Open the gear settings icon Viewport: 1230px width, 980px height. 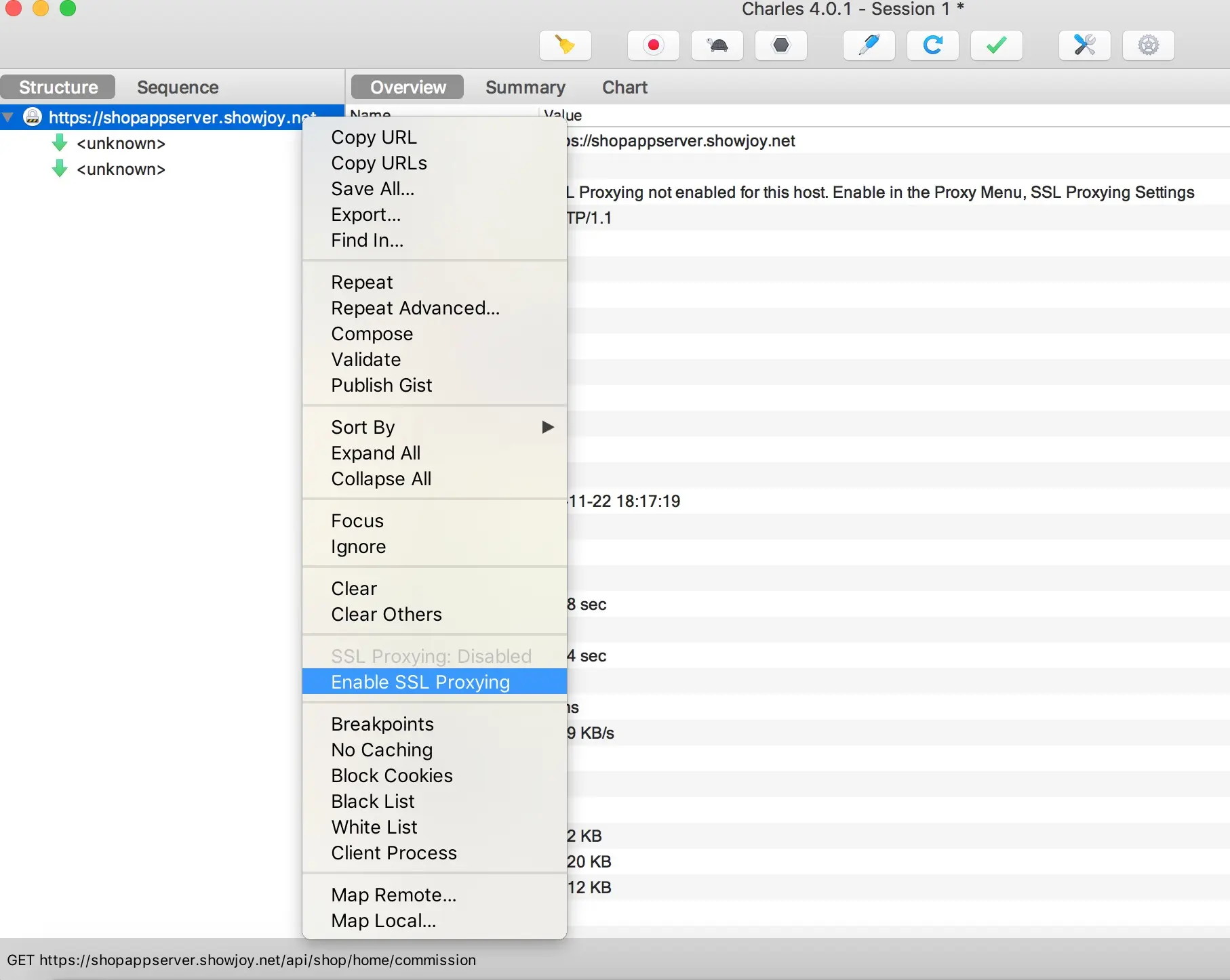click(x=1149, y=45)
